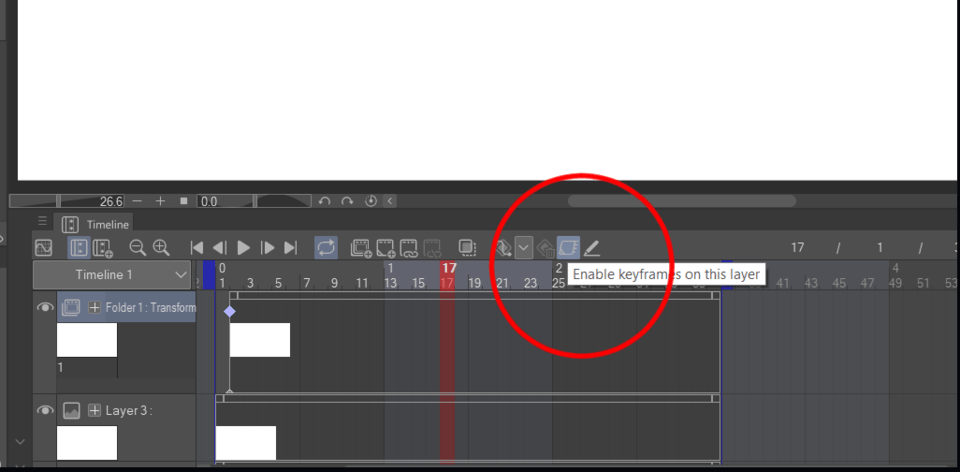The height and width of the screenshot is (472, 960).
Task: Zoom in the timeline view
Action: click(x=161, y=248)
